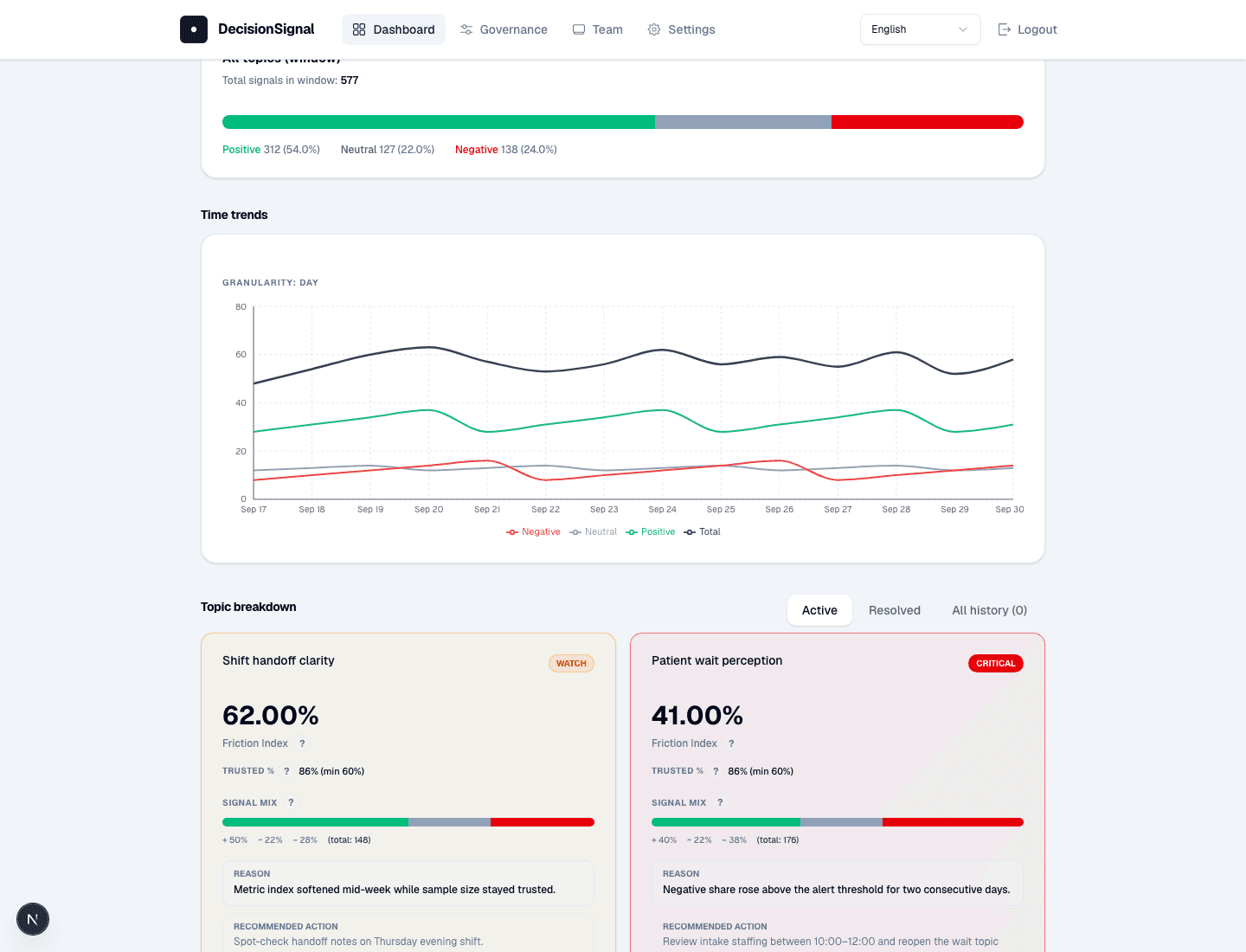Click the Neutral 127 (22.0%) label
The width and height of the screenshot is (1246, 952).
[x=388, y=150]
